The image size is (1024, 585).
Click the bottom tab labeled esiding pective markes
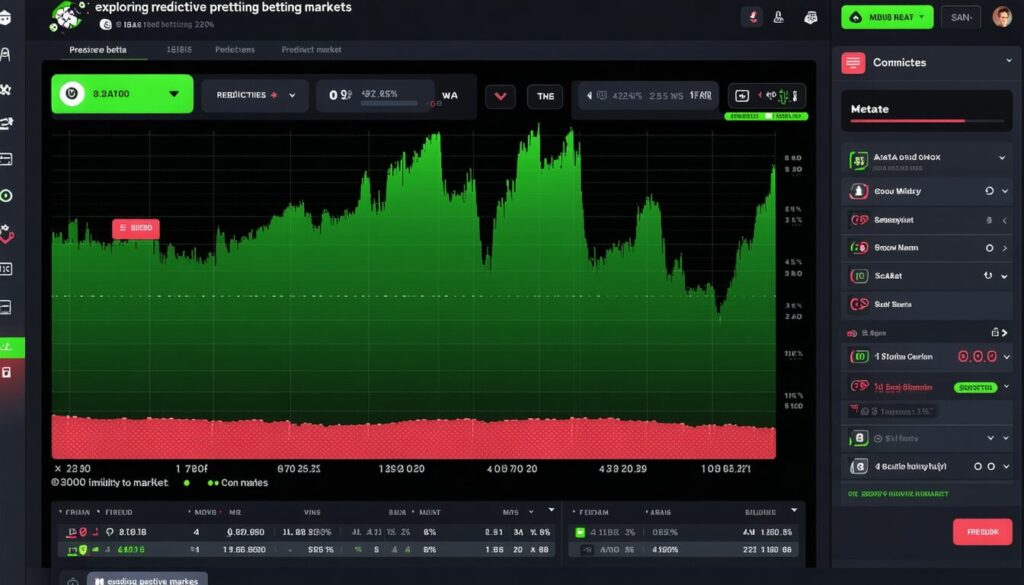coord(148,580)
